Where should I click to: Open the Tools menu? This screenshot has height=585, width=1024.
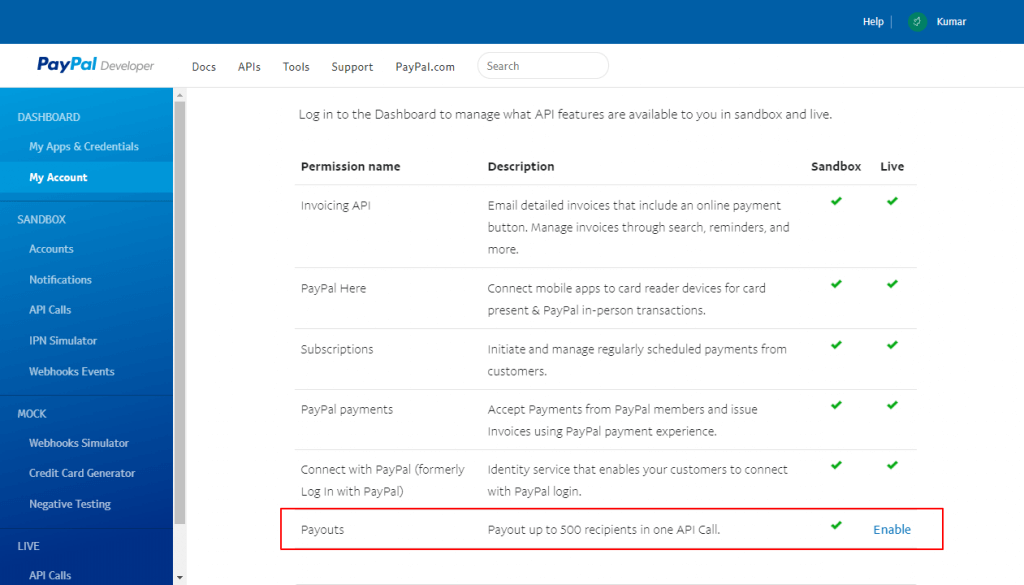[295, 66]
